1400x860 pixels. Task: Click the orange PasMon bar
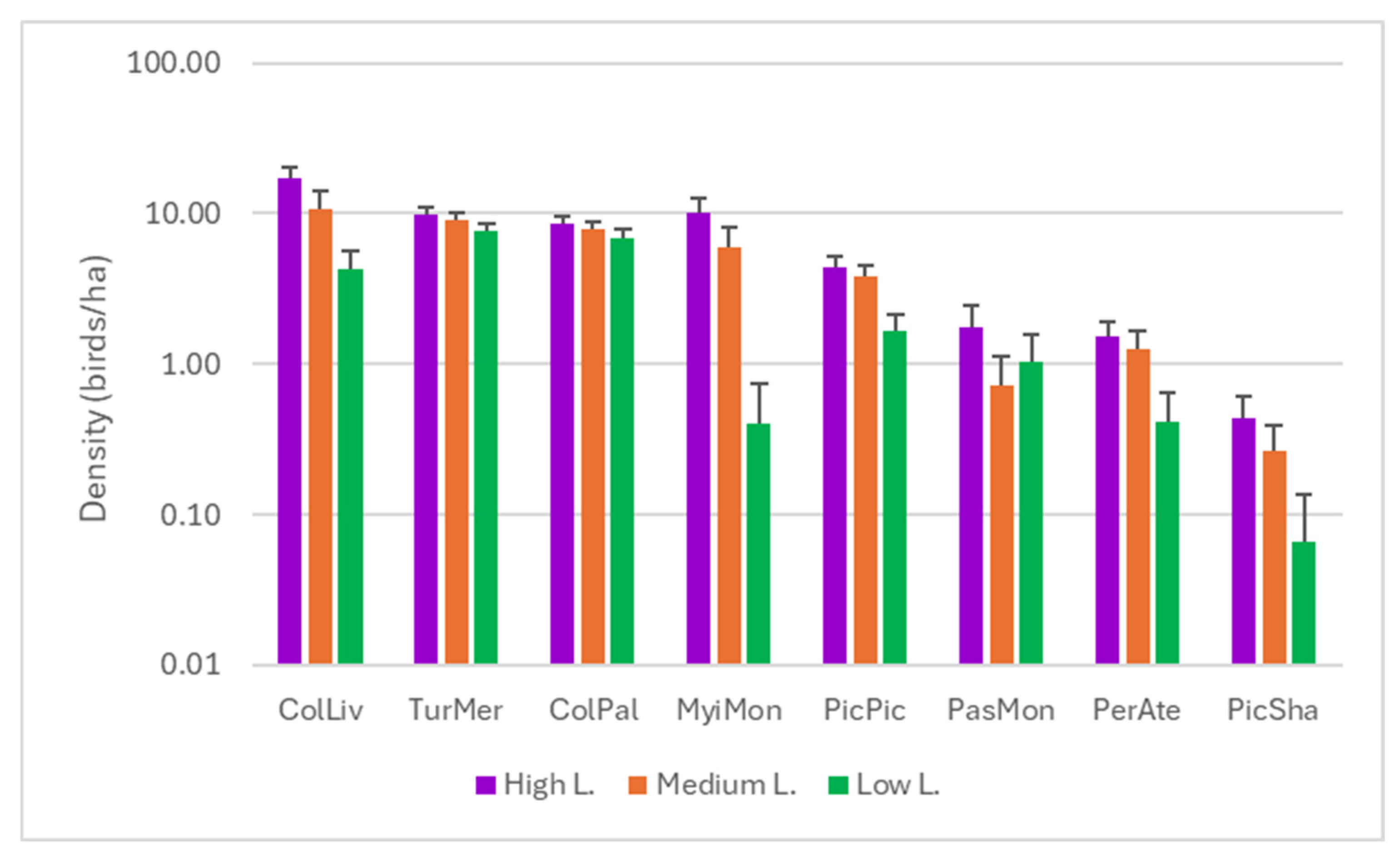coord(1002,524)
